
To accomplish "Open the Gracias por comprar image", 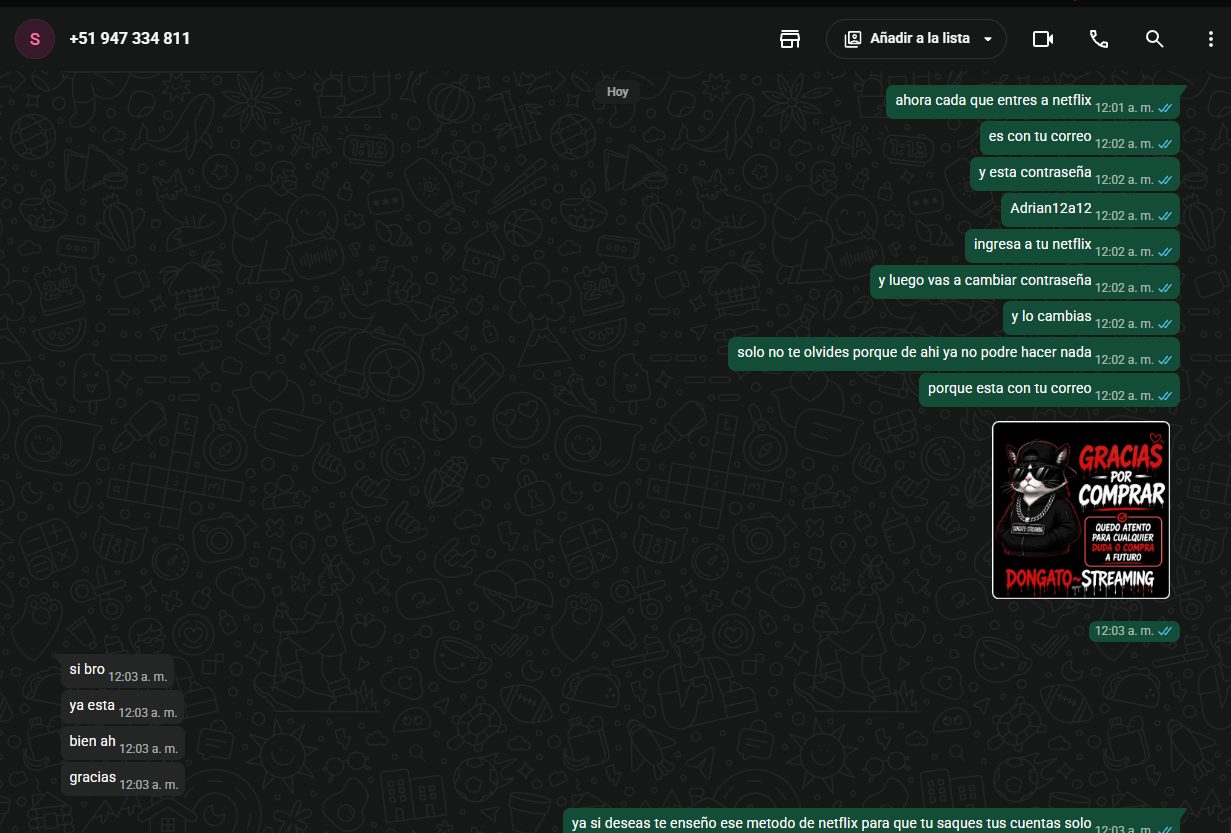I will click(x=1081, y=510).
